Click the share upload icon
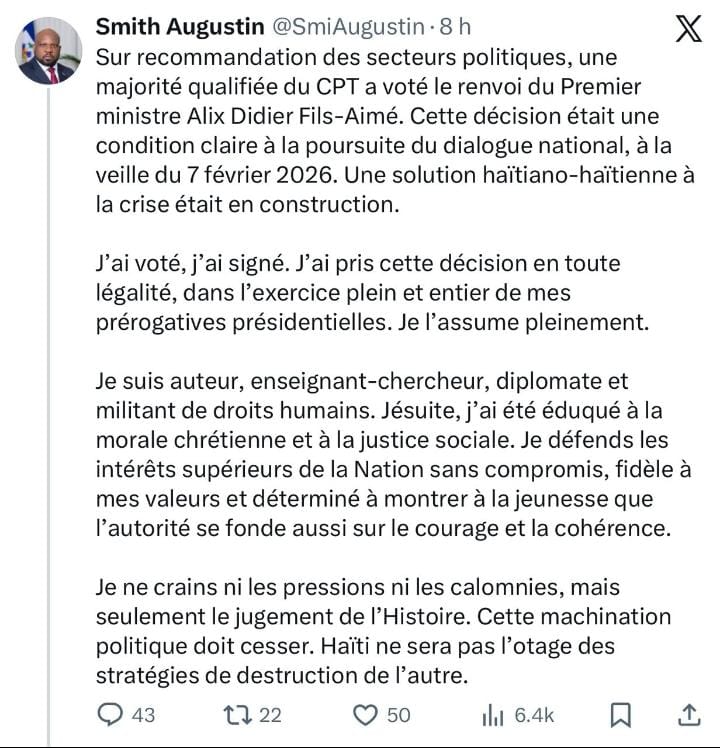The image size is (720, 748). pyautogui.click(x=688, y=715)
